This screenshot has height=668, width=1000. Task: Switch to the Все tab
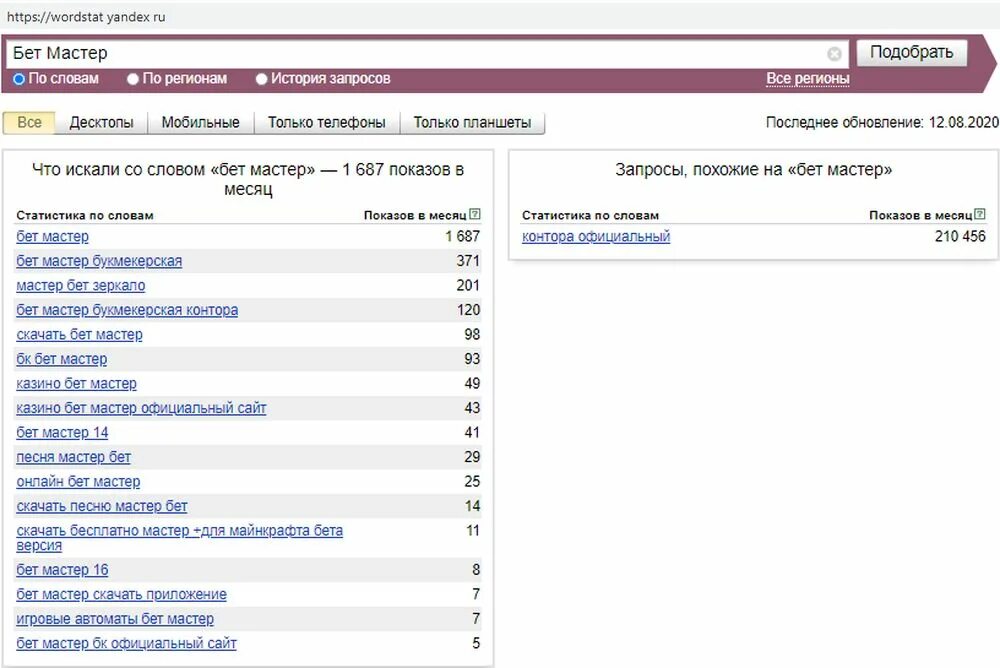tap(29, 122)
